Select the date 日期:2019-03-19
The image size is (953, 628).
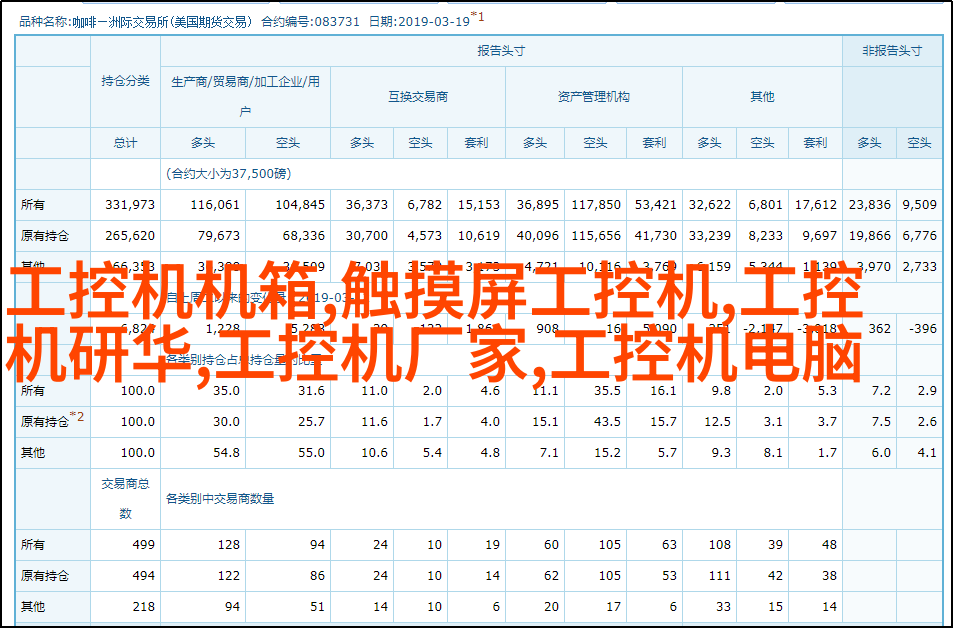(419, 22)
